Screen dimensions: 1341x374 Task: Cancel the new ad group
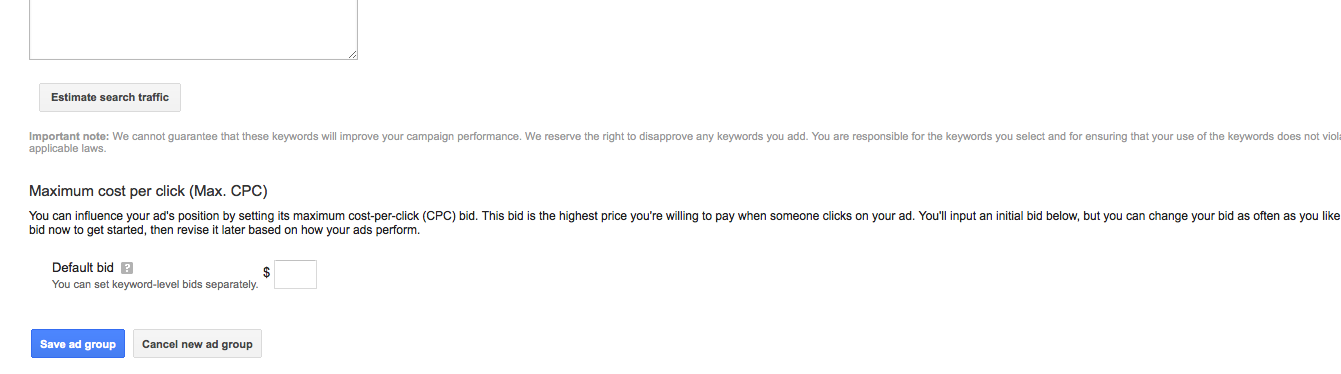click(197, 344)
